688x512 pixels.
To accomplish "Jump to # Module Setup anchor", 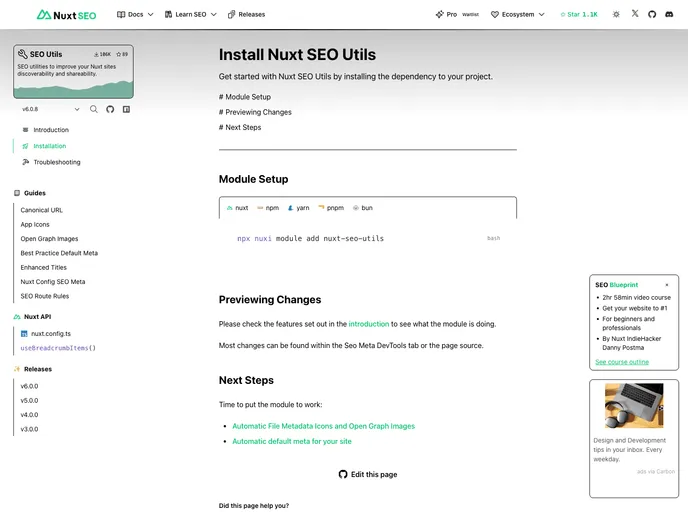I will [245, 97].
